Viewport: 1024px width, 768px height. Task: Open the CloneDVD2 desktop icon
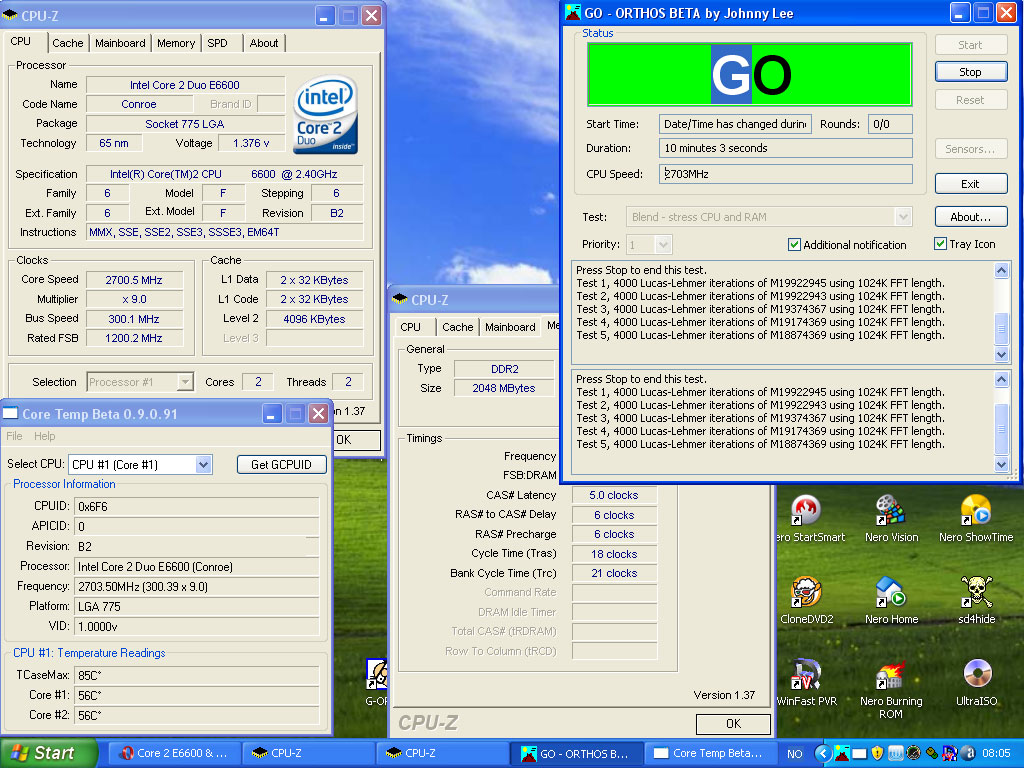tap(807, 592)
